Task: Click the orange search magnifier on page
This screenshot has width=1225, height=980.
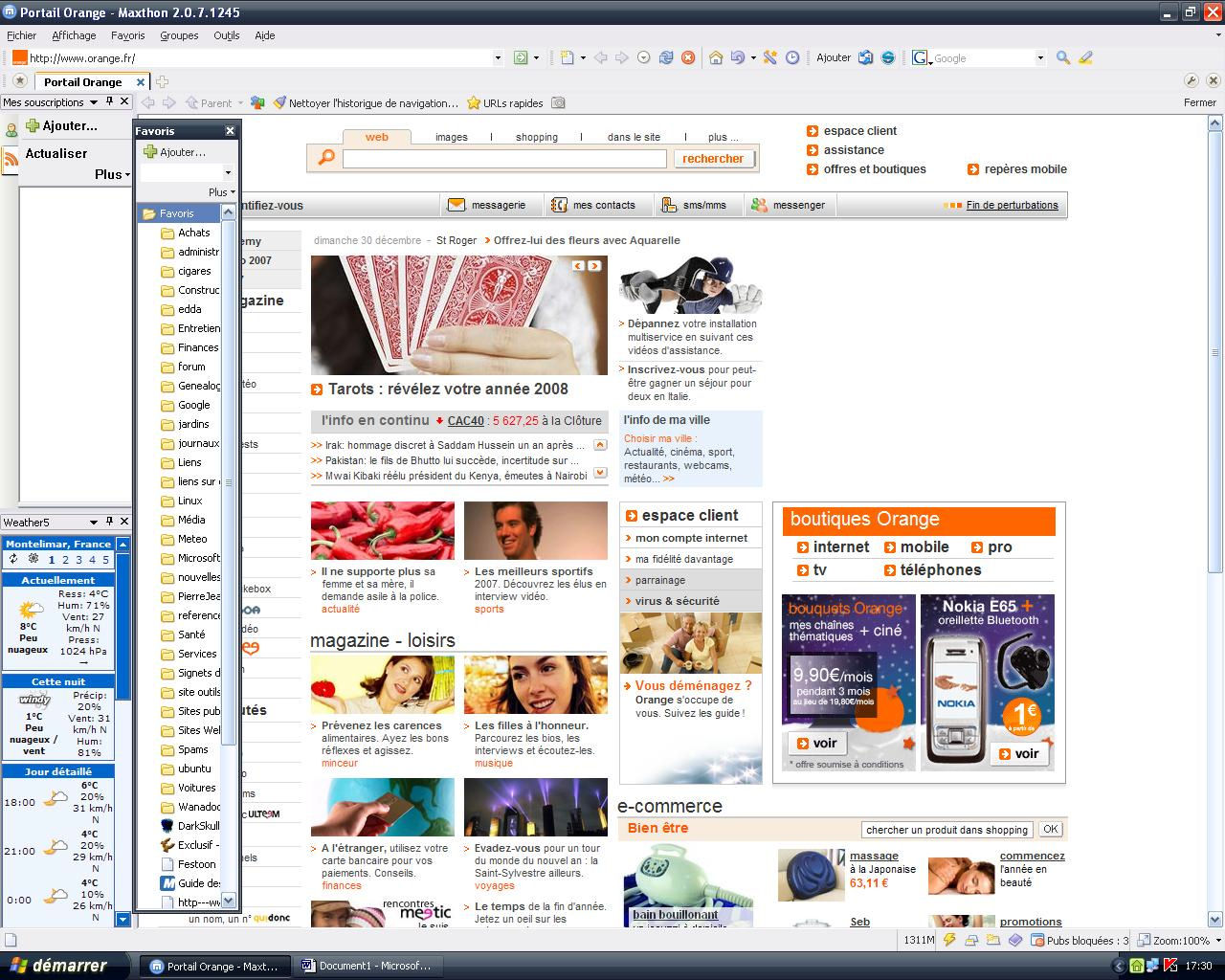Action: [x=326, y=158]
